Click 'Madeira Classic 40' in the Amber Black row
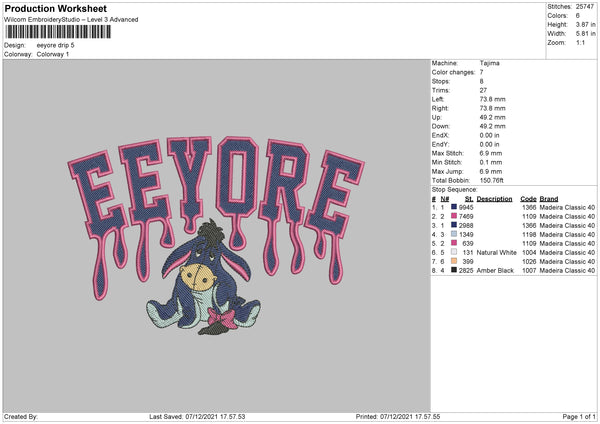The image size is (600, 424). (567, 271)
